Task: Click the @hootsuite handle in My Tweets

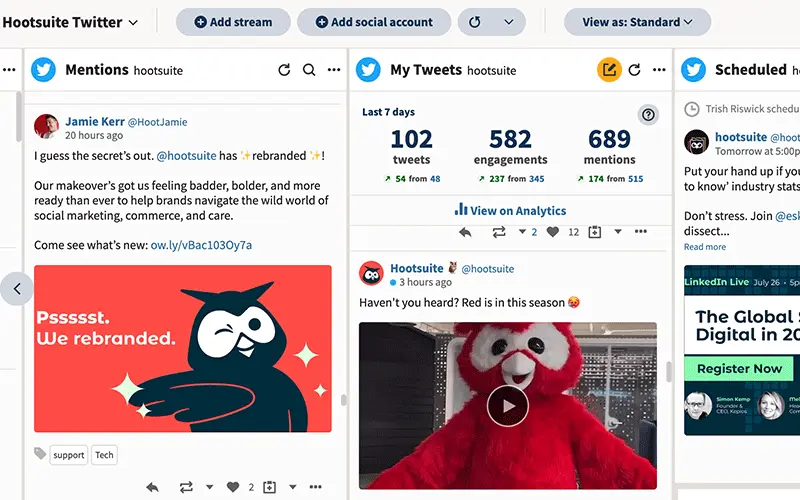Action: 487,269
